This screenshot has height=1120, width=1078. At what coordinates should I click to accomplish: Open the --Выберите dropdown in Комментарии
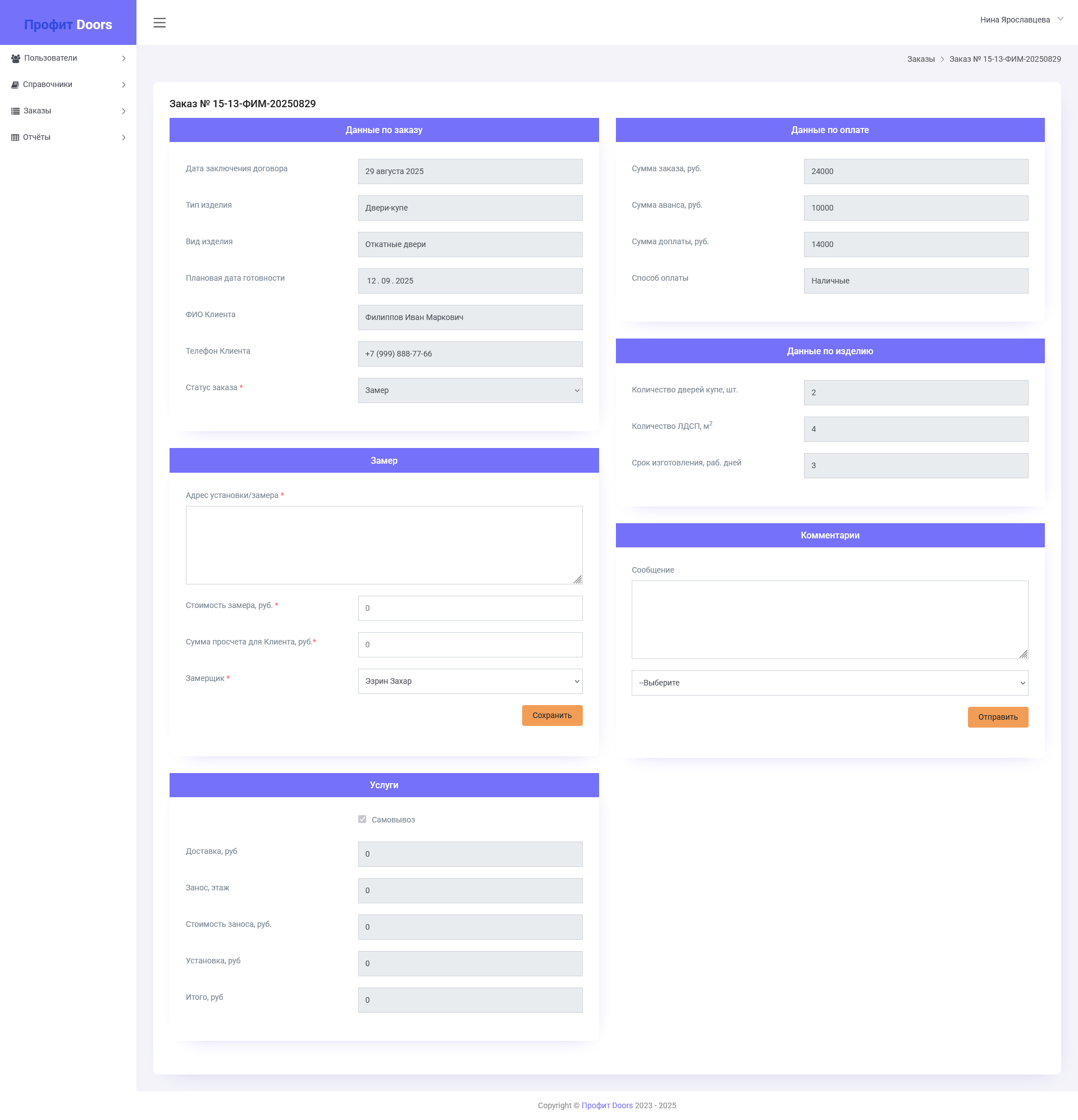(x=829, y=683)
